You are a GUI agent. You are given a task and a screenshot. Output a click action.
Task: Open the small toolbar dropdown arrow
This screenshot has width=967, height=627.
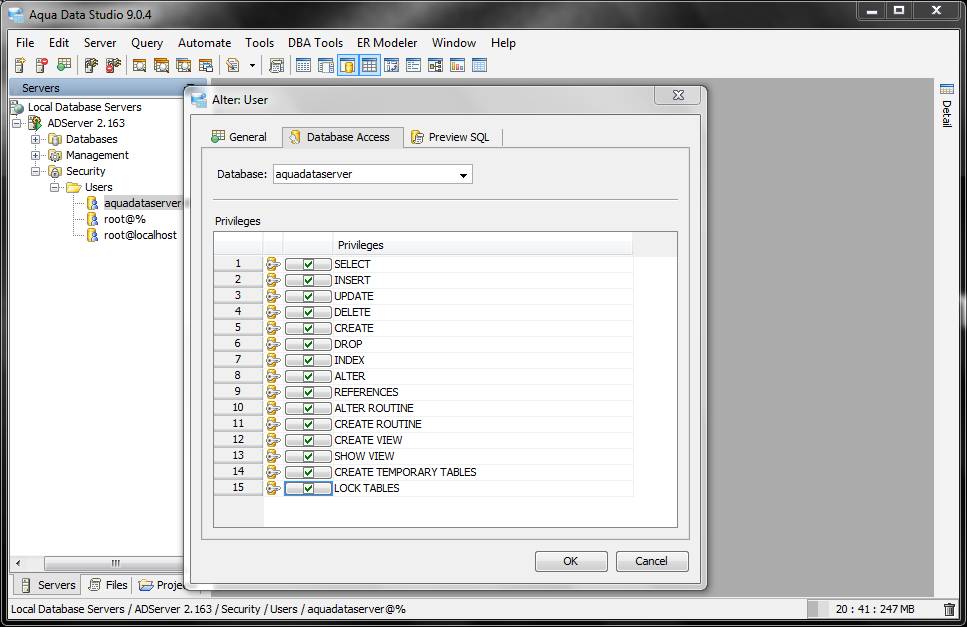(x=252, y=65)
